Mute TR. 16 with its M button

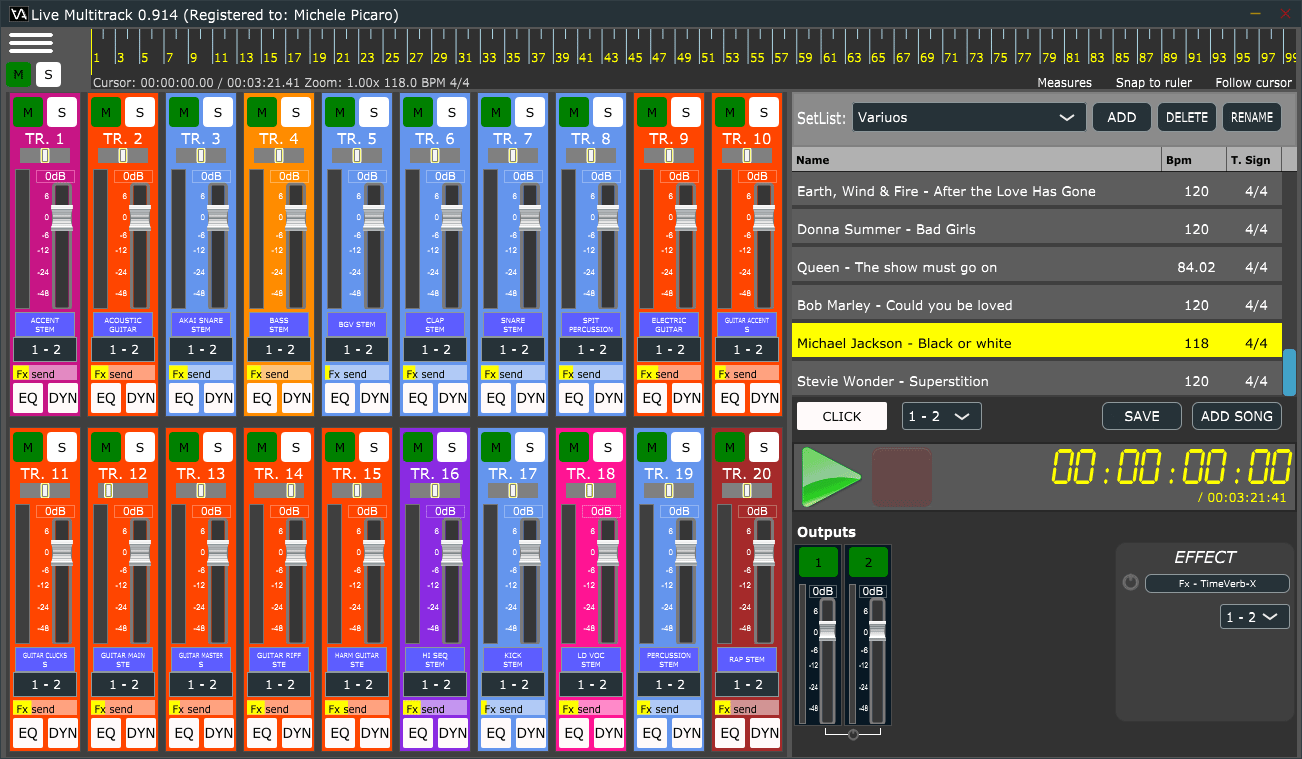tap(417, 447)
